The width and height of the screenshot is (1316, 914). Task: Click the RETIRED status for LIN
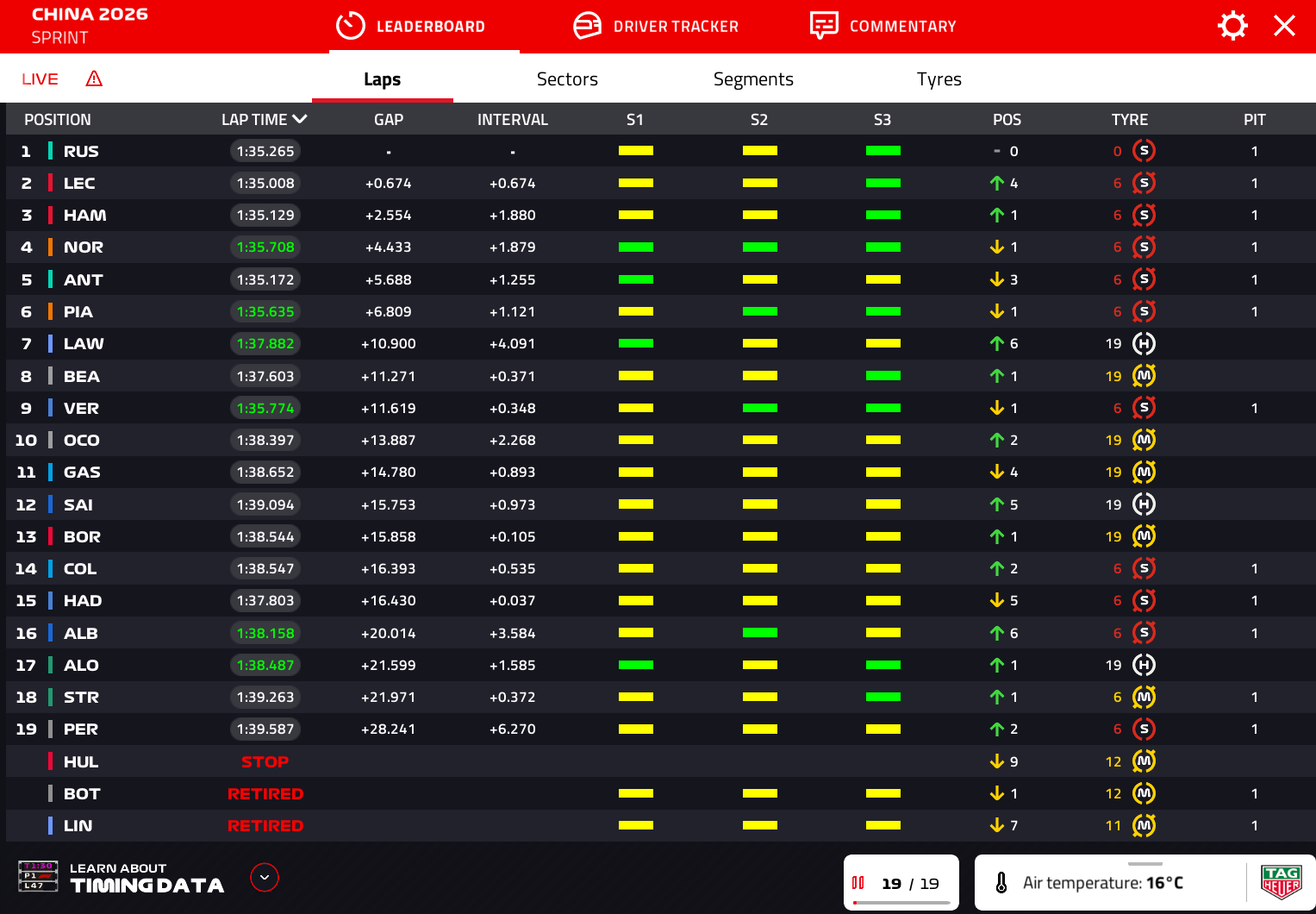[x=265, y=825]
